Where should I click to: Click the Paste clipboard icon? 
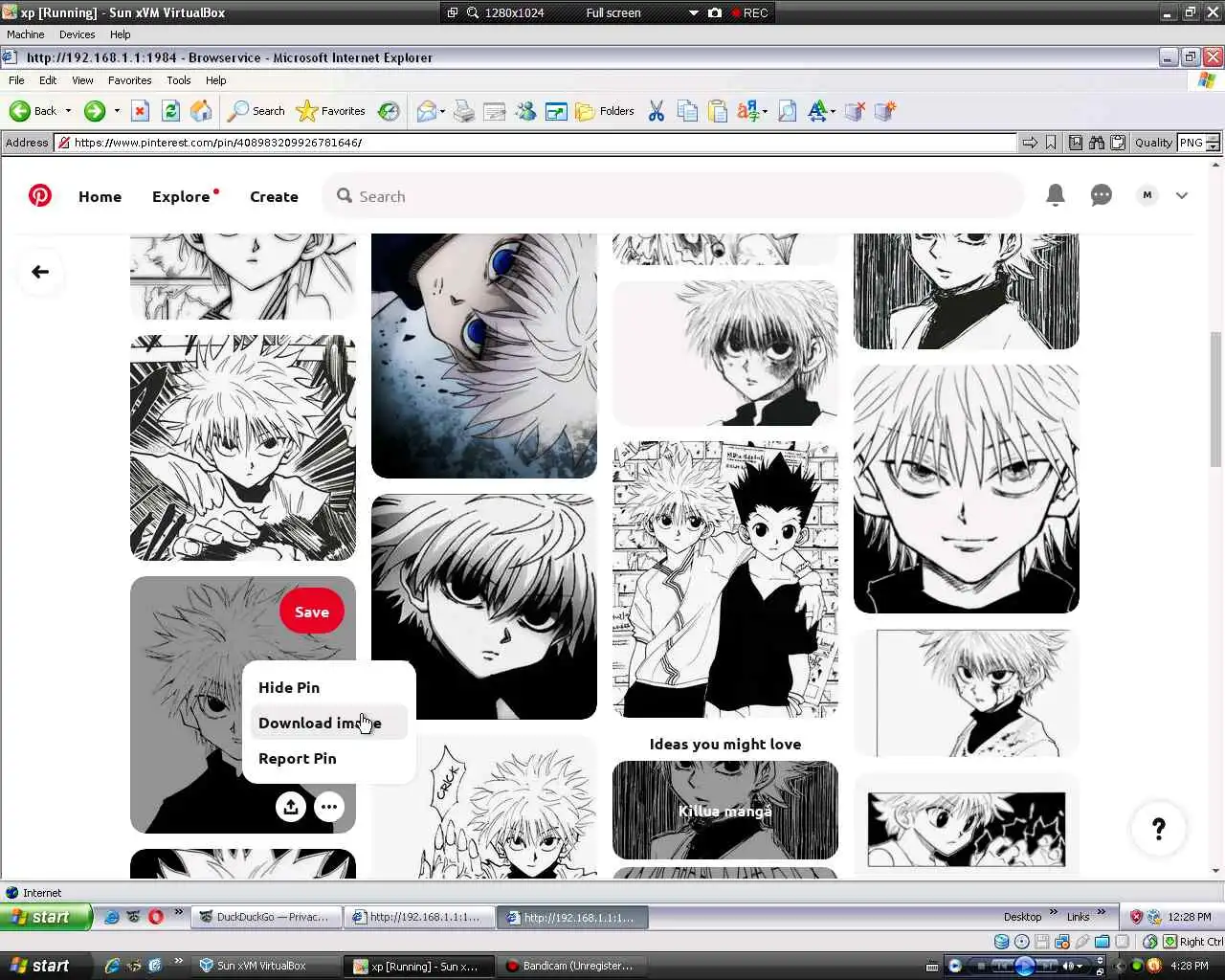(x=718, y=111)
